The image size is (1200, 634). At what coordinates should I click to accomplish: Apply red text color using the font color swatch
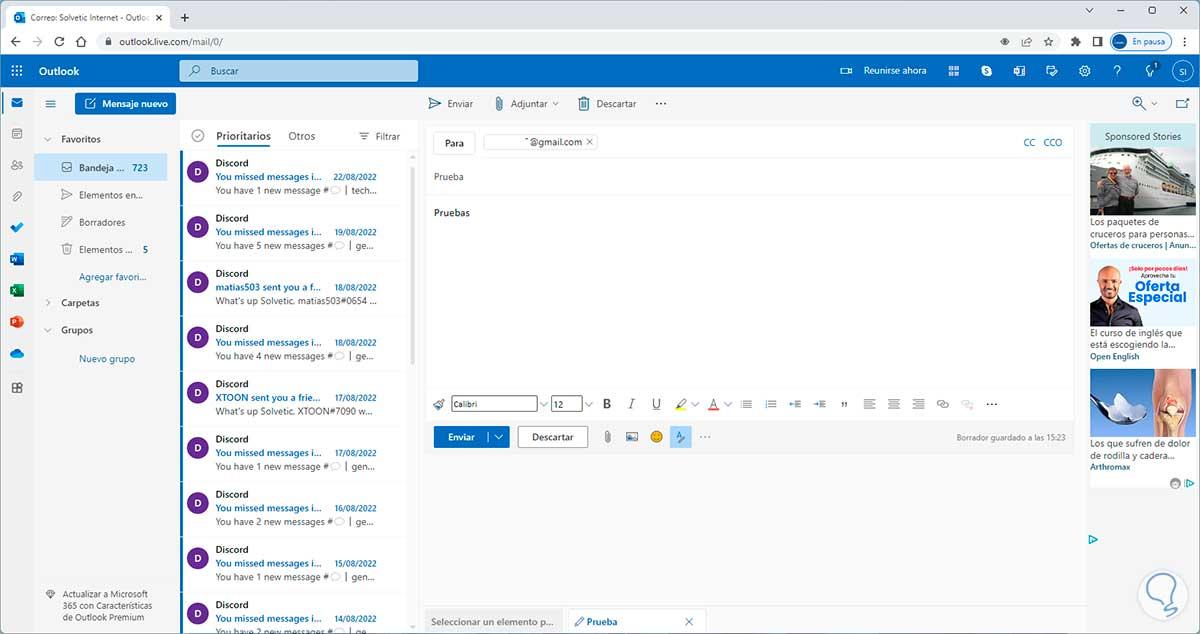point(713,404)
